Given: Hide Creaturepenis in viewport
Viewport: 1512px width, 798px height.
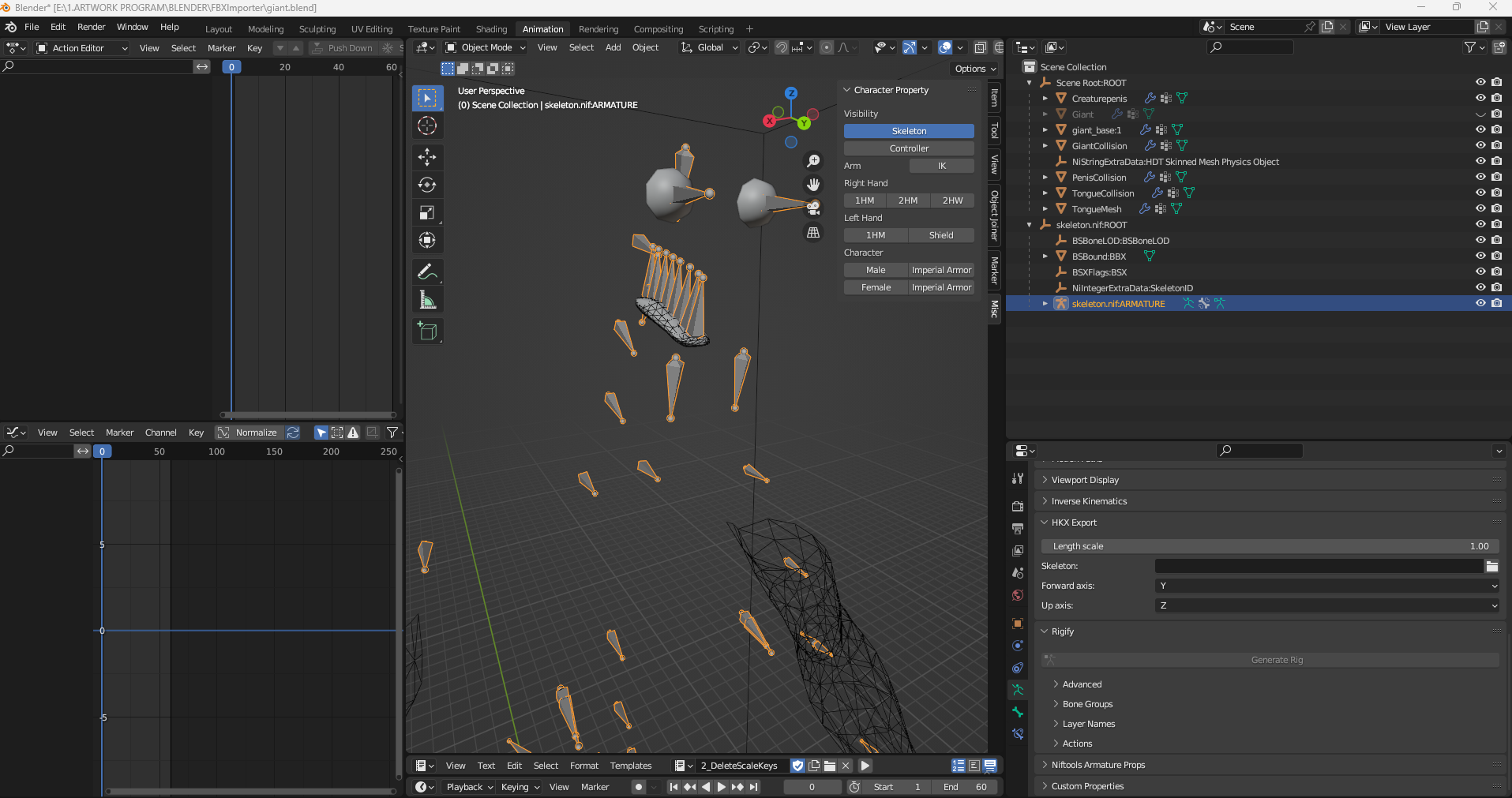Looking at the screenshot, I should coord(1480,98).
